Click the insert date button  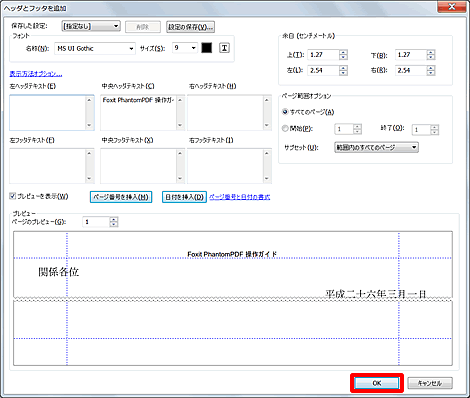pyautogui.click(x=184, y=197)
